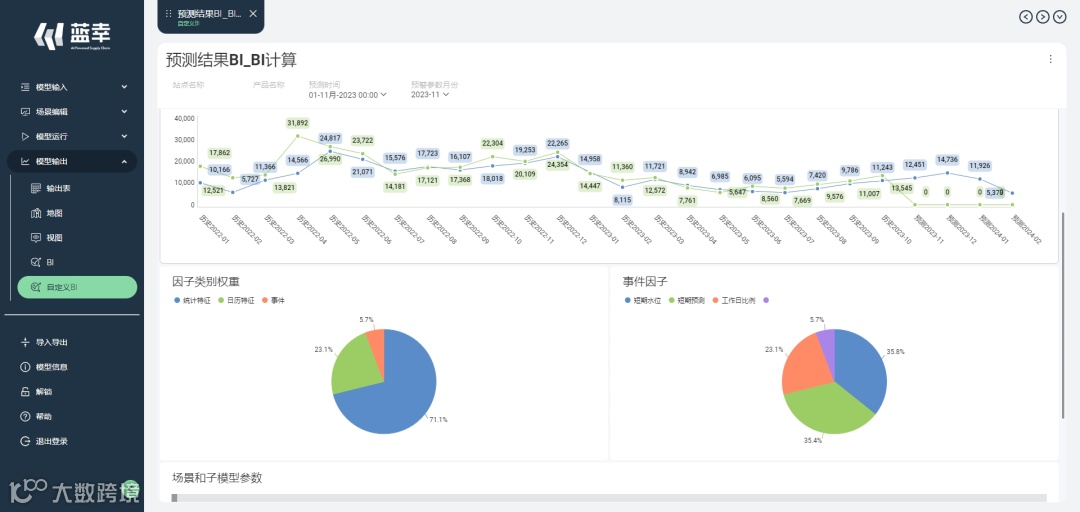Screen dimensions: 1080x512
Task: Click the previous-tab left arrow icon
Action: pyautogui.click(x=1026, y=17)
